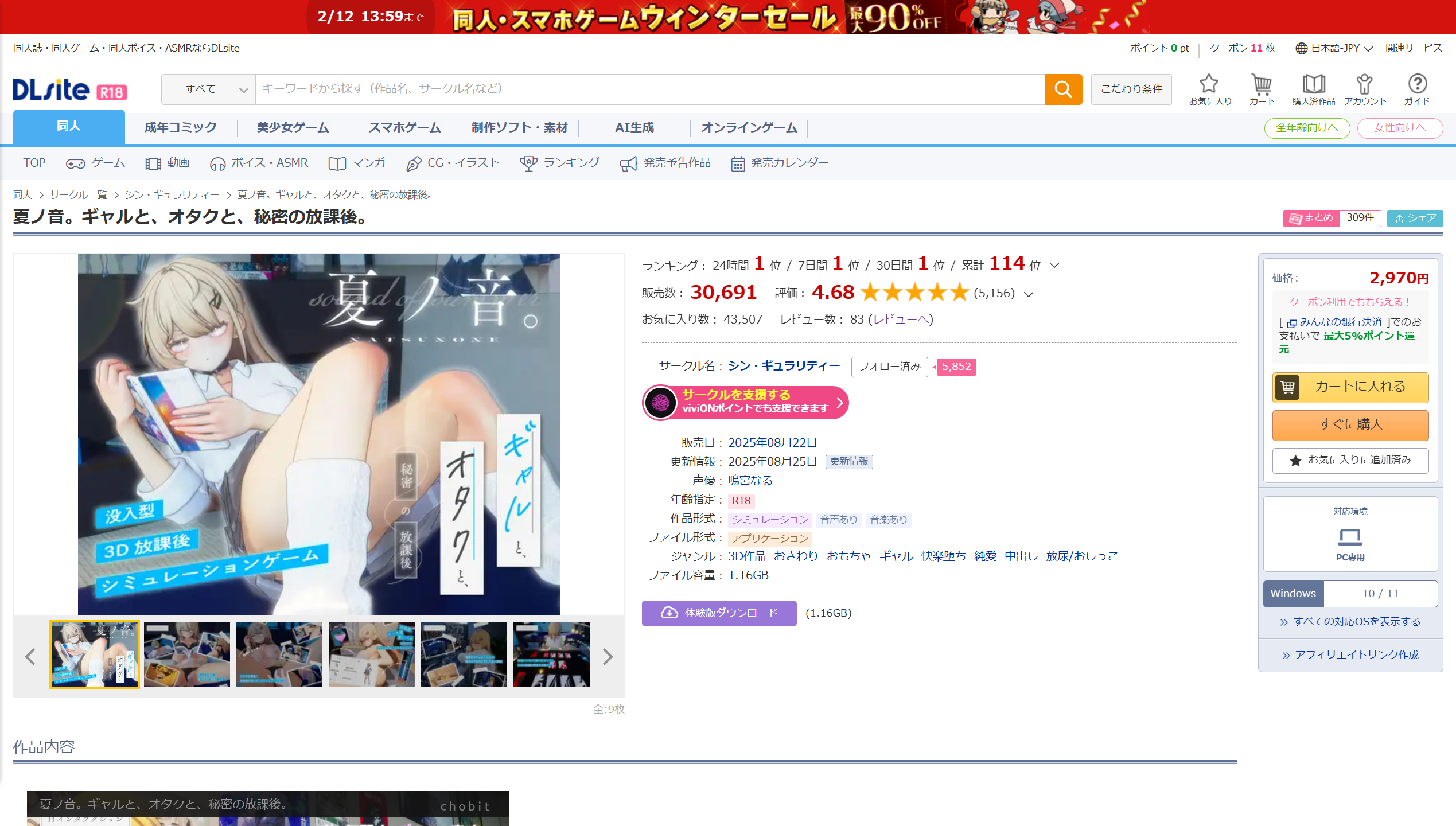Download the trial via 体験版ダウンロード
Screen dimensions: 1456x826
[x=719, y=613]
